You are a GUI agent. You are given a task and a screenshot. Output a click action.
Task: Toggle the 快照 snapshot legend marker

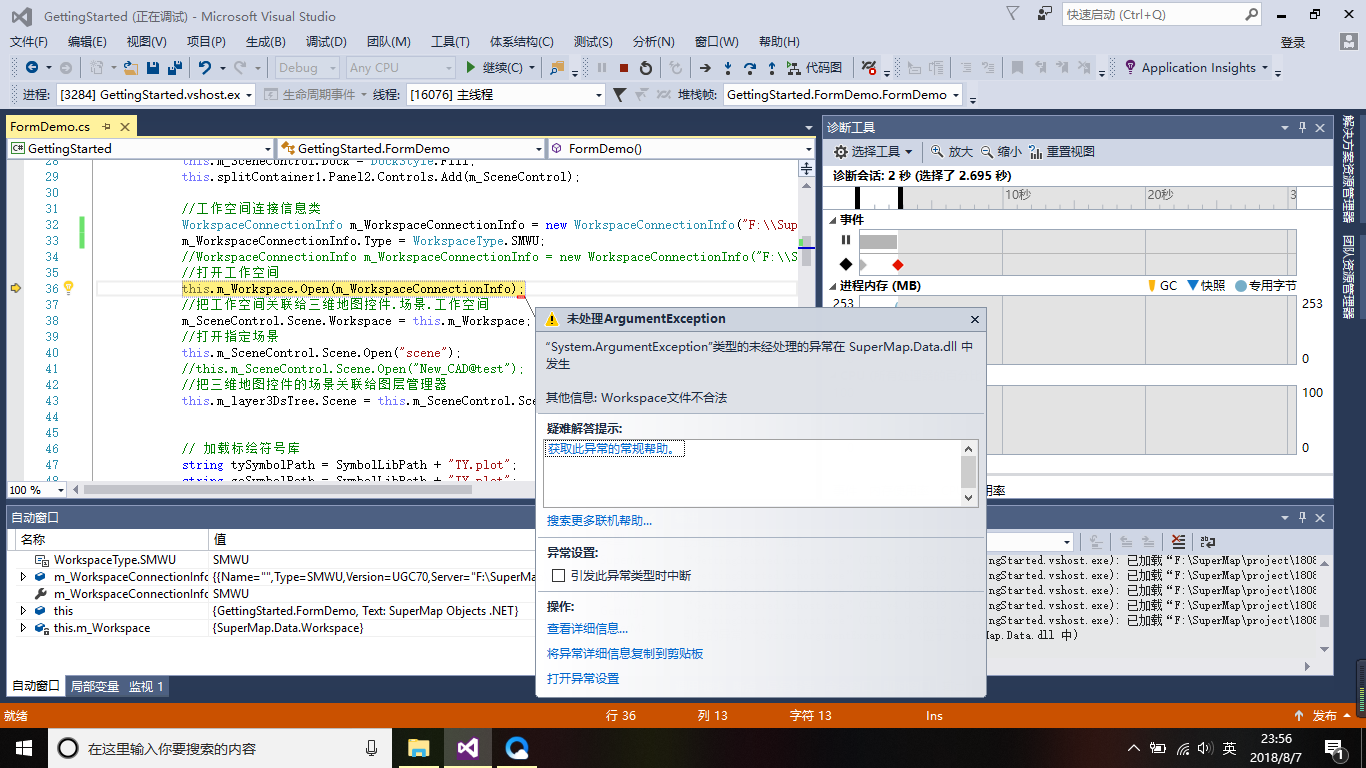tap(1192, 285)
